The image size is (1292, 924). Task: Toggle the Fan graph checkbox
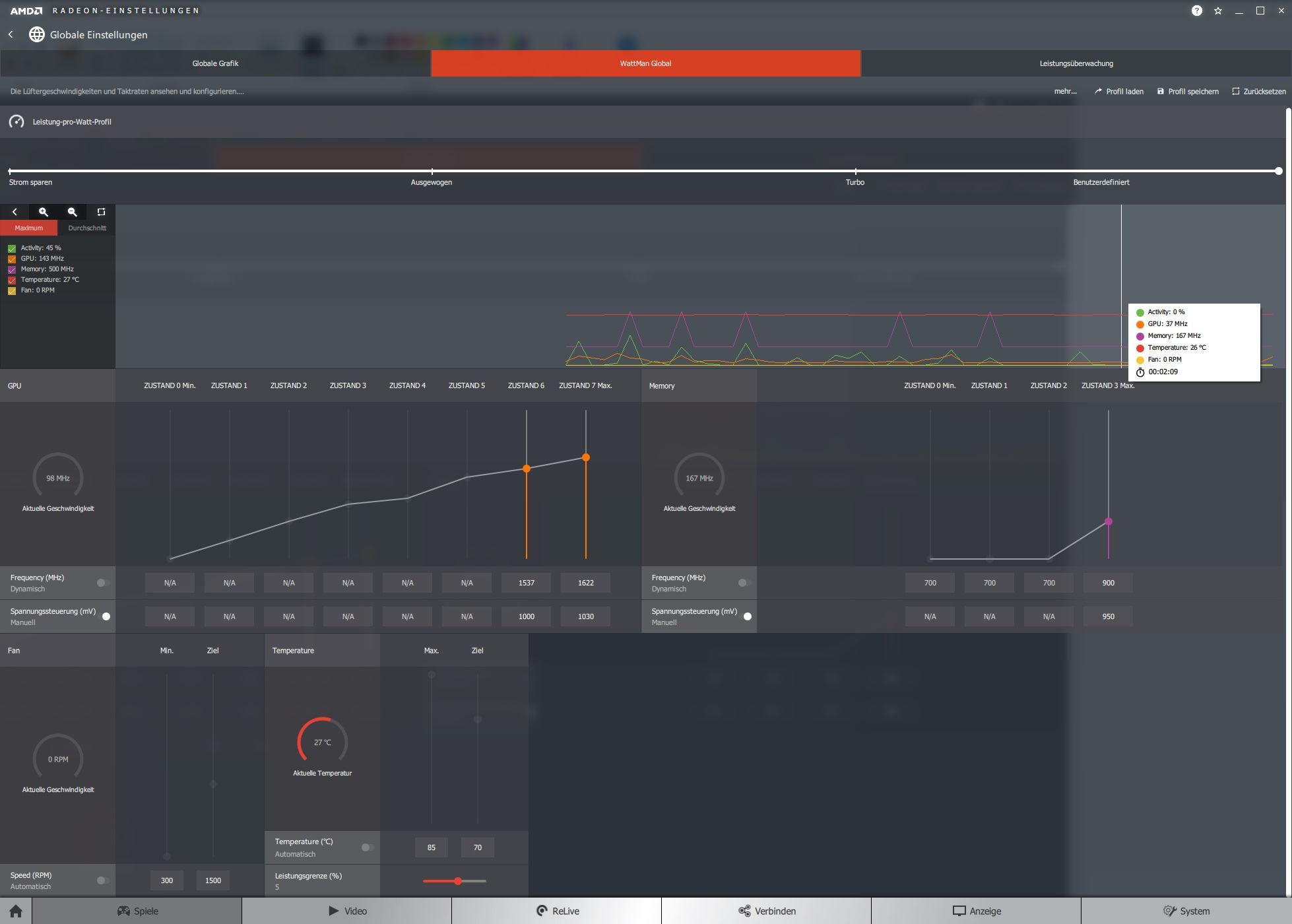point(12,290)
